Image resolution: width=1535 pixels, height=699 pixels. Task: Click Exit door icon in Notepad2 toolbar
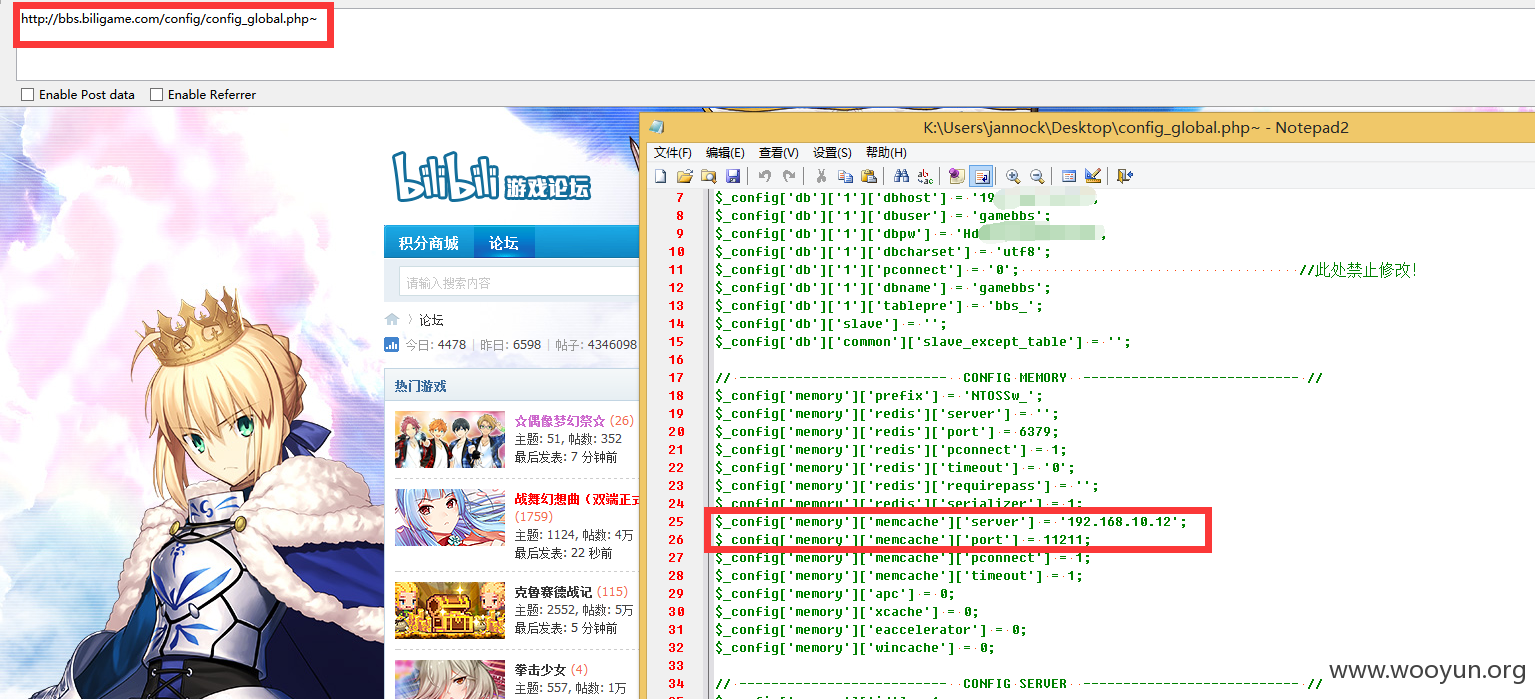(x=1125, y=176)
